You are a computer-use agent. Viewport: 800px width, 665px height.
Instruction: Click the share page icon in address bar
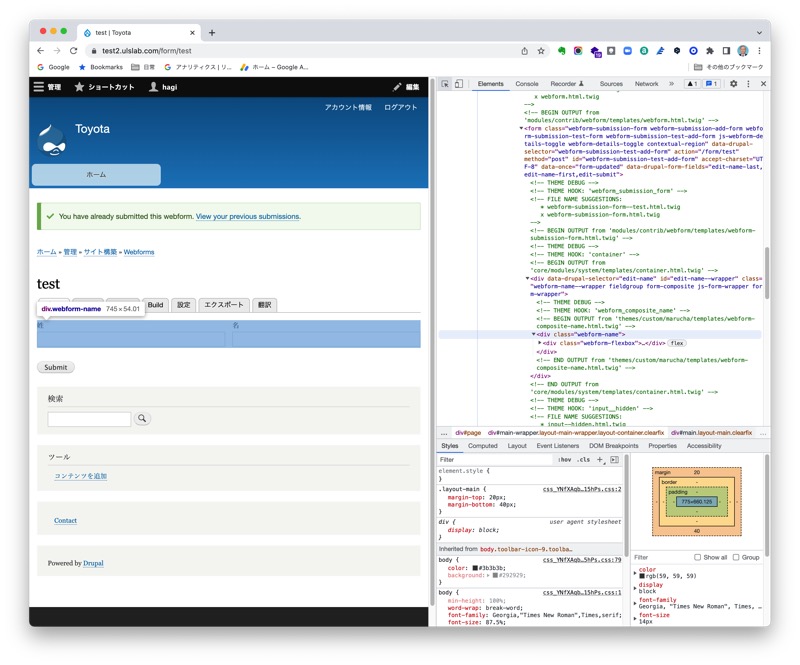point(524,51)
